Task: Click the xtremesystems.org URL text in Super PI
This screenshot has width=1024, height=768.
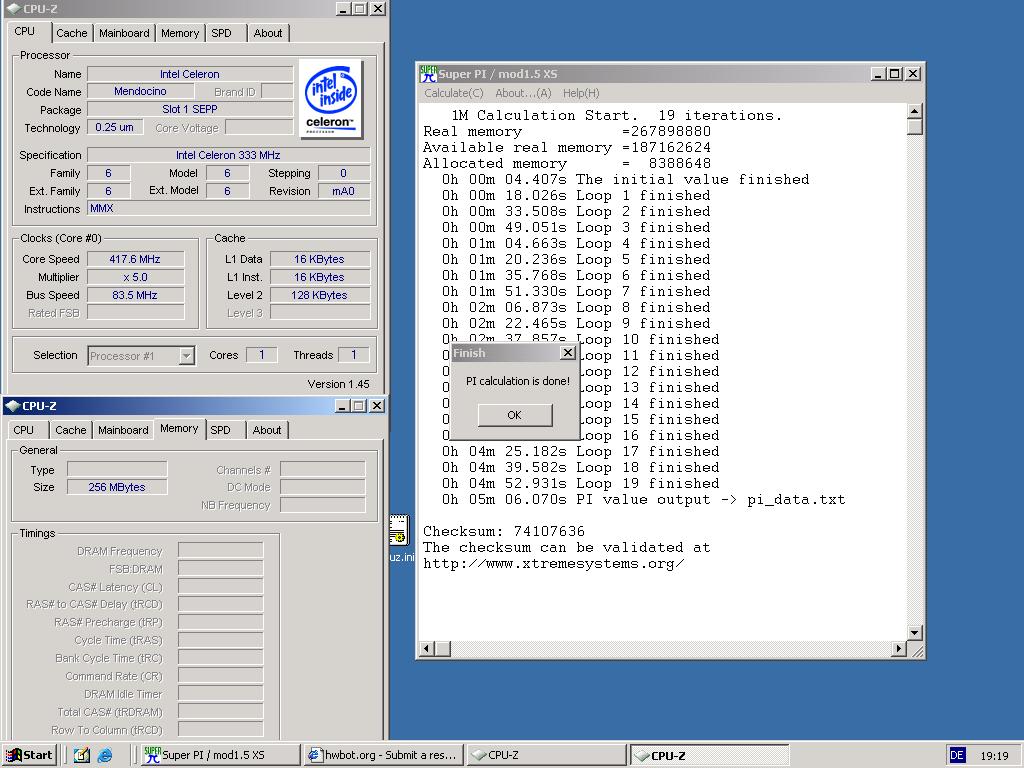Action: 554,564
